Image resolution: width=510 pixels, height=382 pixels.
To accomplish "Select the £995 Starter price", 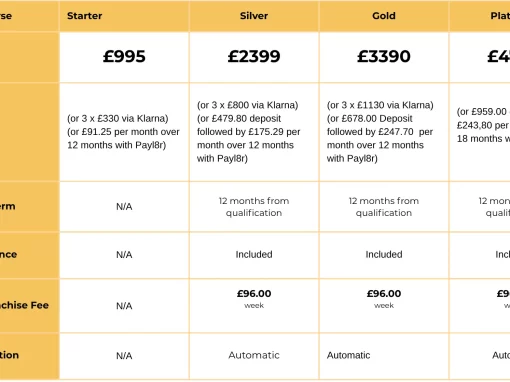I will [124, 56].
